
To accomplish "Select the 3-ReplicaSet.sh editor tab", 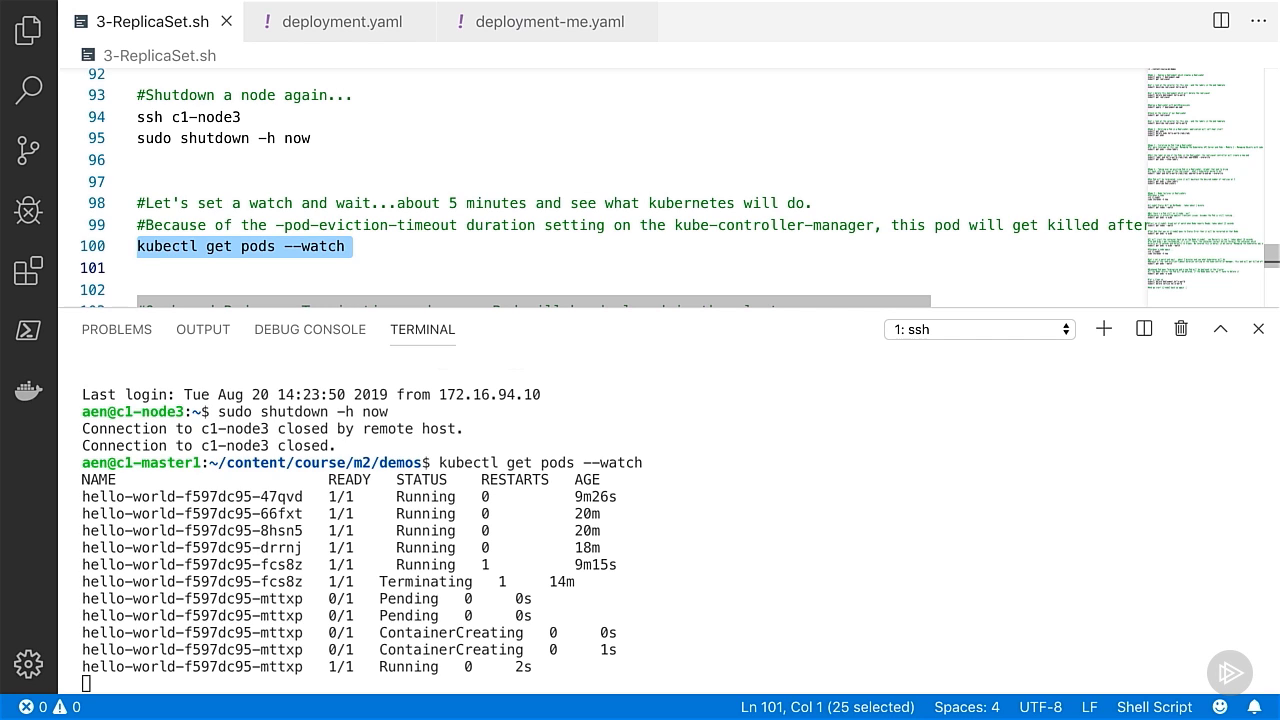I will coord(152,21).
